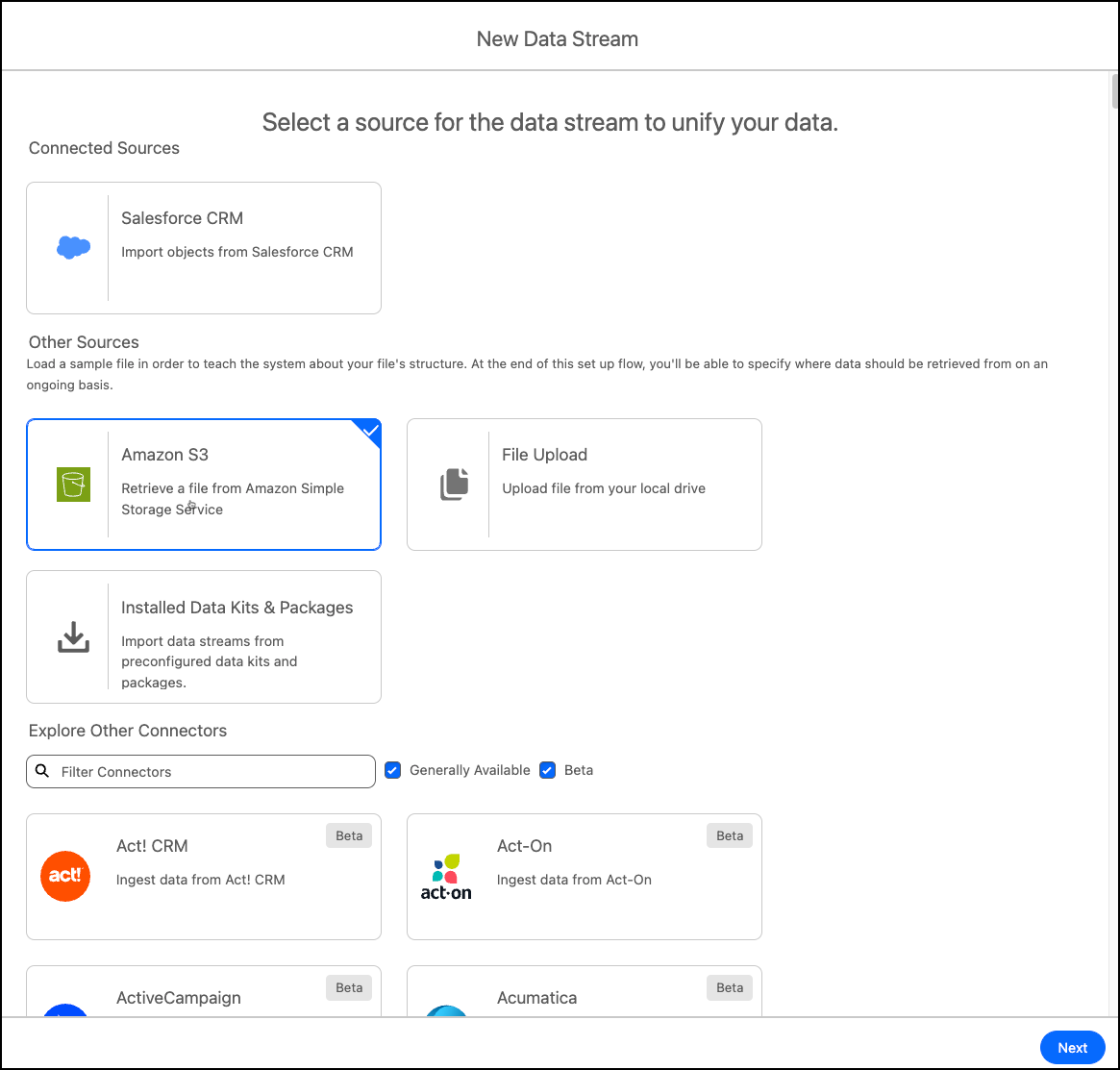Open Installed Data Kits & Packages title
The height and width of the screenshot is (1070, 1120).
[x=236, y=608]
